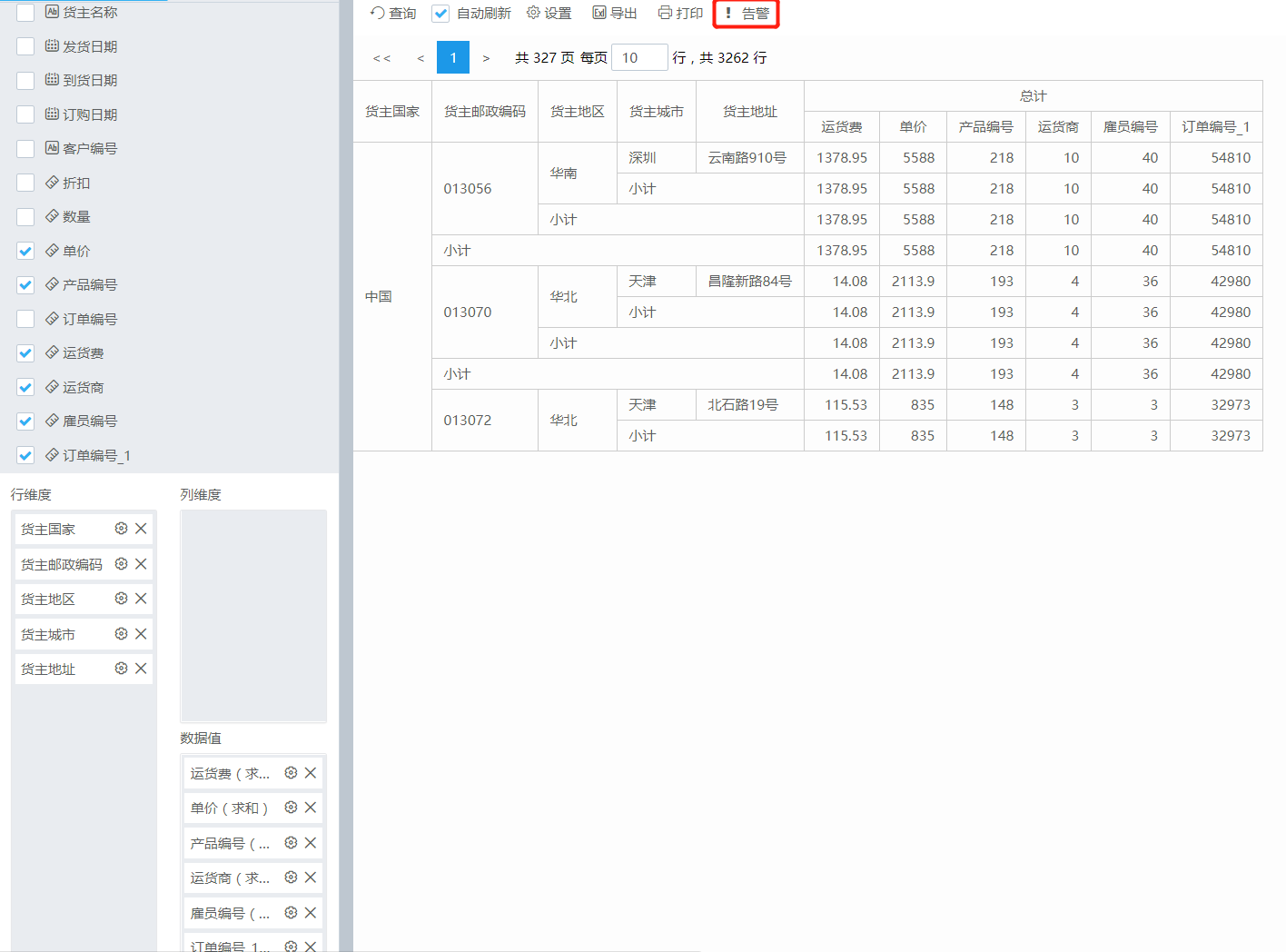Remove 运货费 from data values
The width and height of the screenshot is (1286, 952).
[x=311, y=773]
